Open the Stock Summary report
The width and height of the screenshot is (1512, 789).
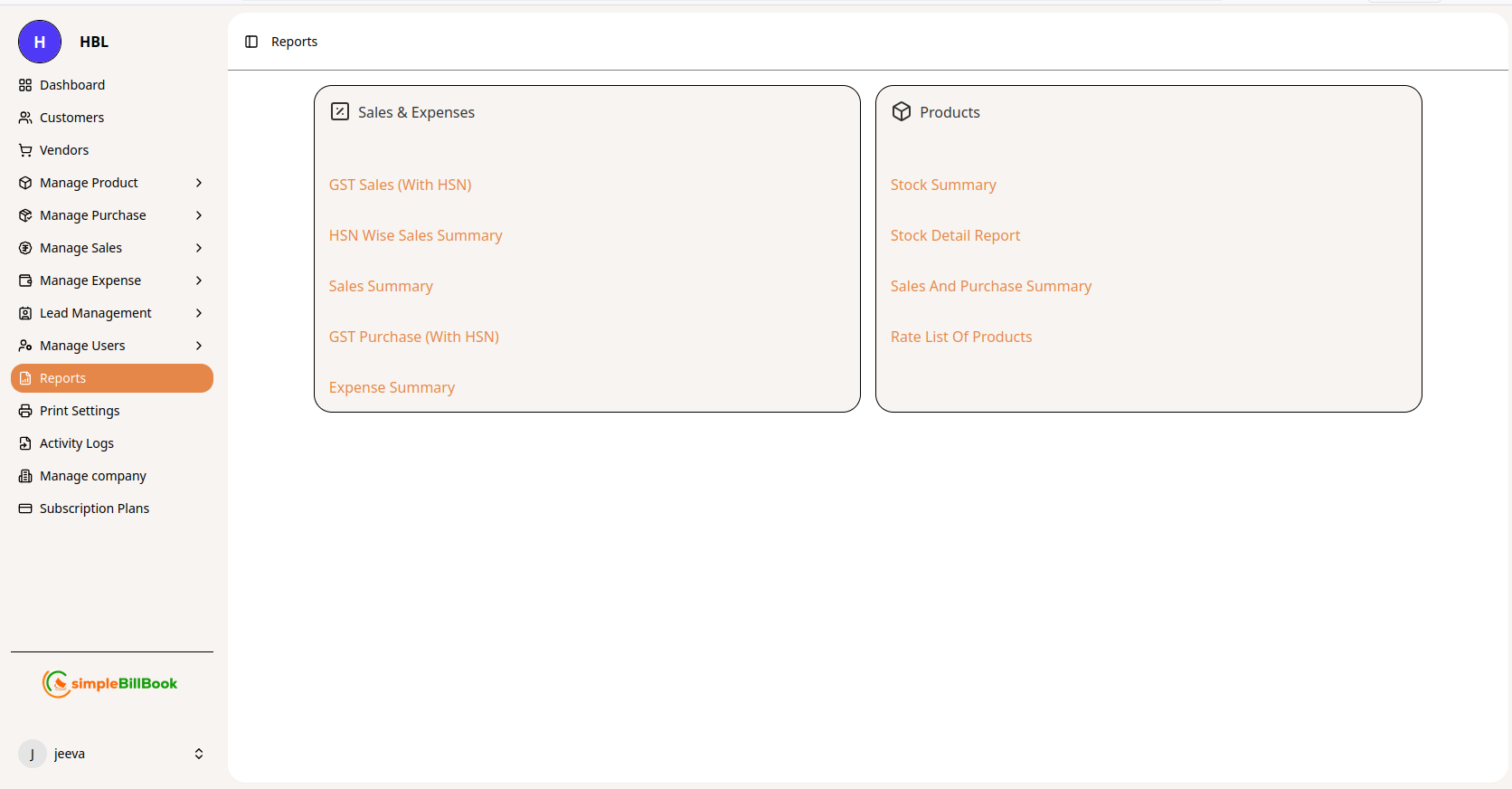(943, 185)
